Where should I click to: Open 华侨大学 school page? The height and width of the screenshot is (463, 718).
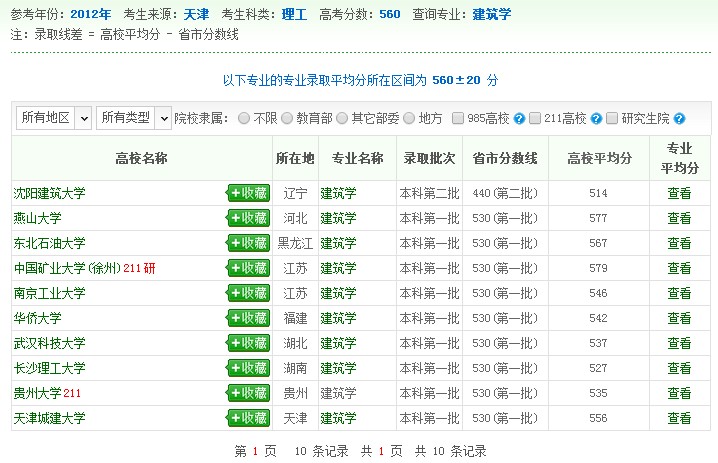(x=37, y=318)
